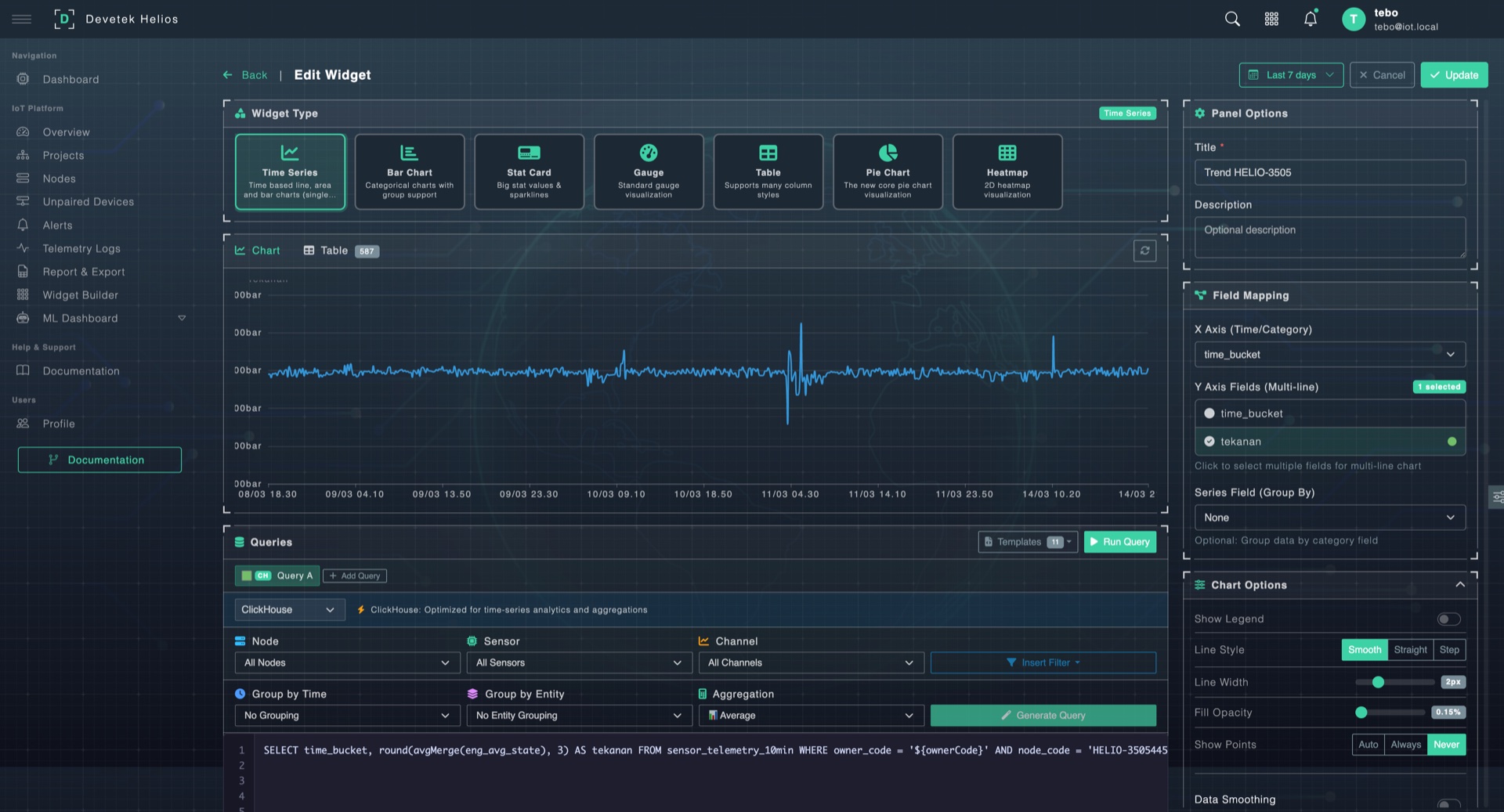The height and width of the screenshot is (812, 1504).
Task: Switch to the Table tab showing 587 rows
Action: point(332,251)
